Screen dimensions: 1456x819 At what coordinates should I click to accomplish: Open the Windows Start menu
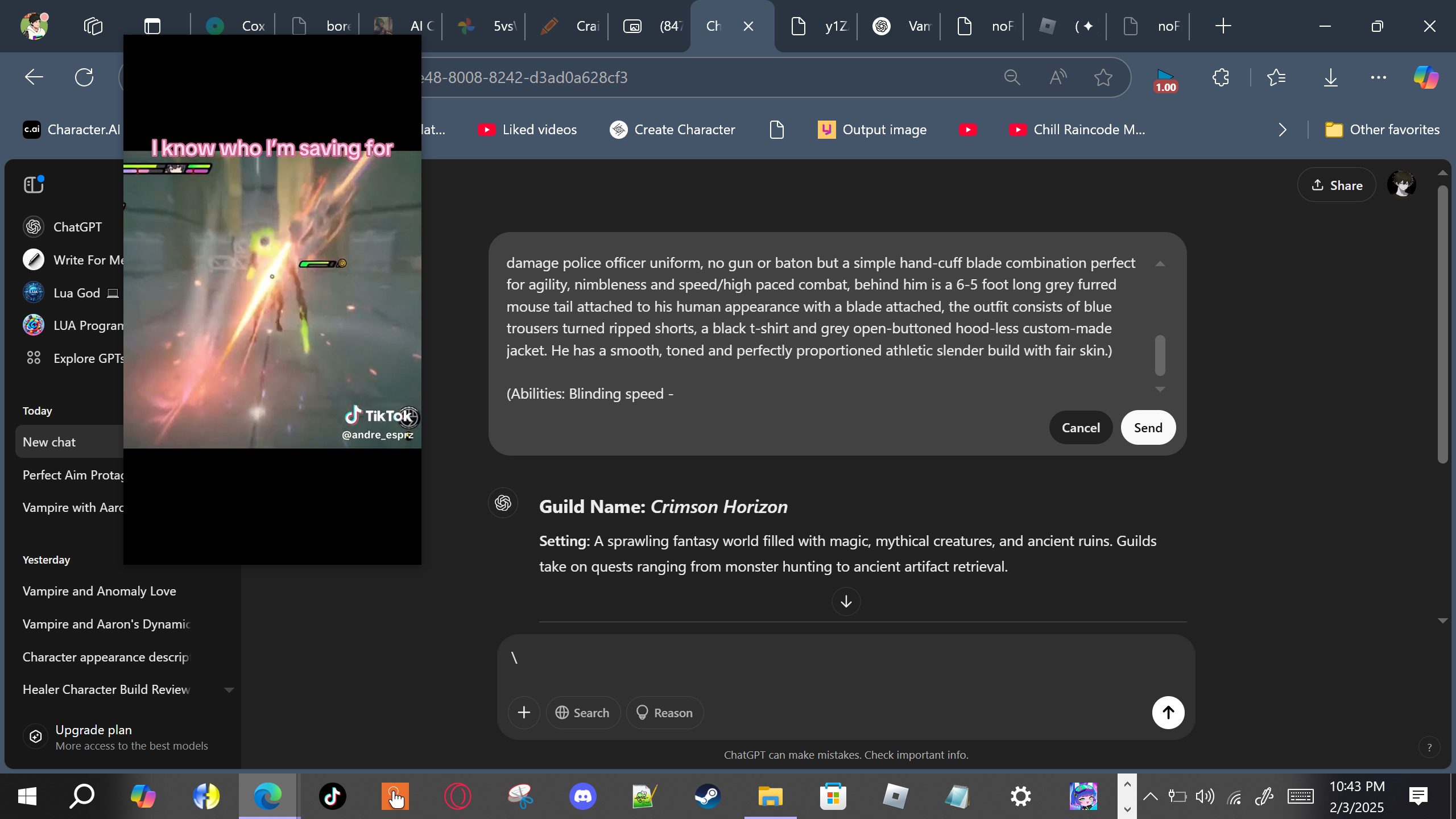point(27,796)
